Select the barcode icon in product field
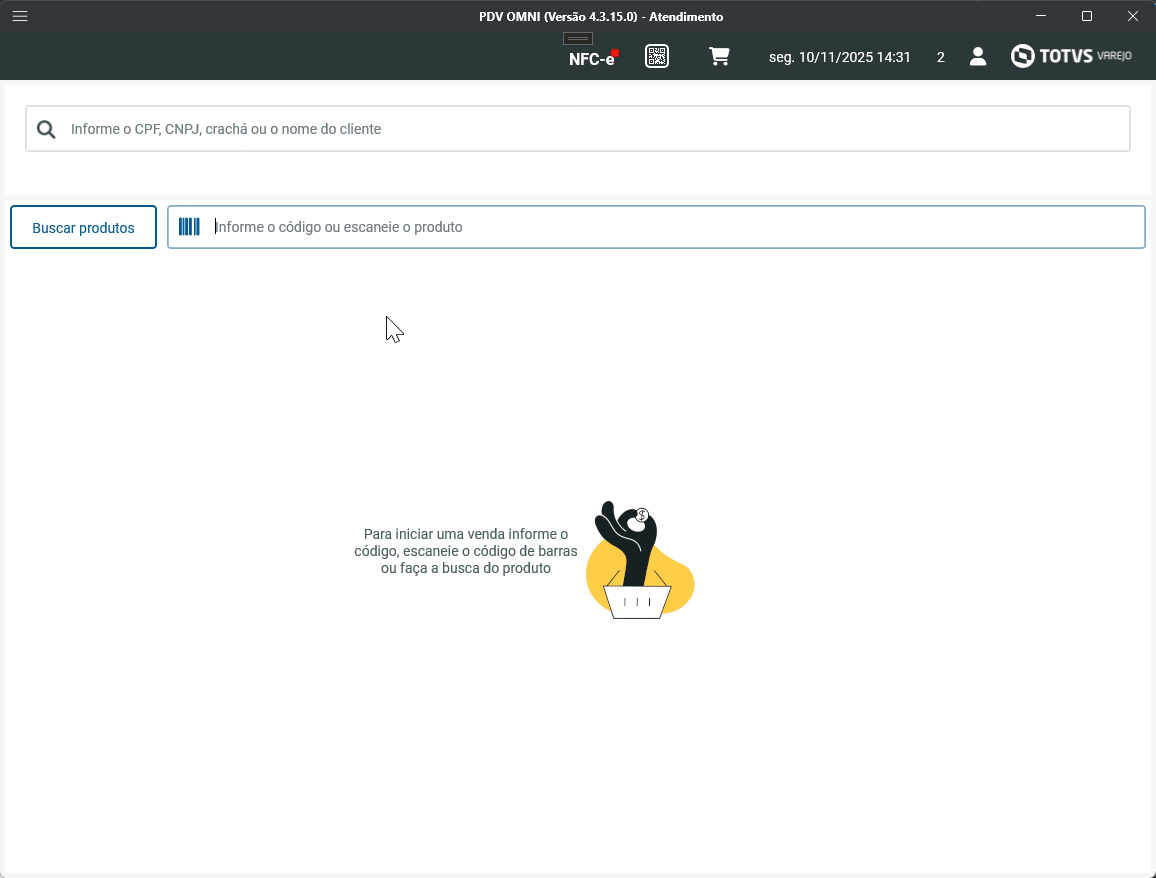 point(189,226)
